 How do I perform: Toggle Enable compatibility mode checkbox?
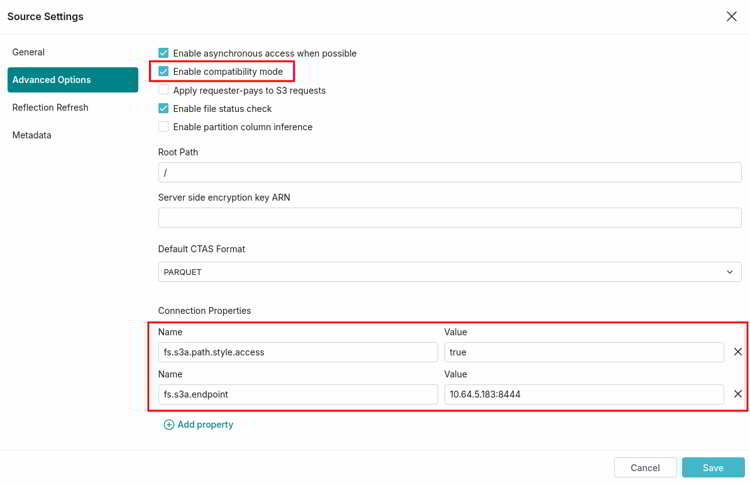coord(164,71)
